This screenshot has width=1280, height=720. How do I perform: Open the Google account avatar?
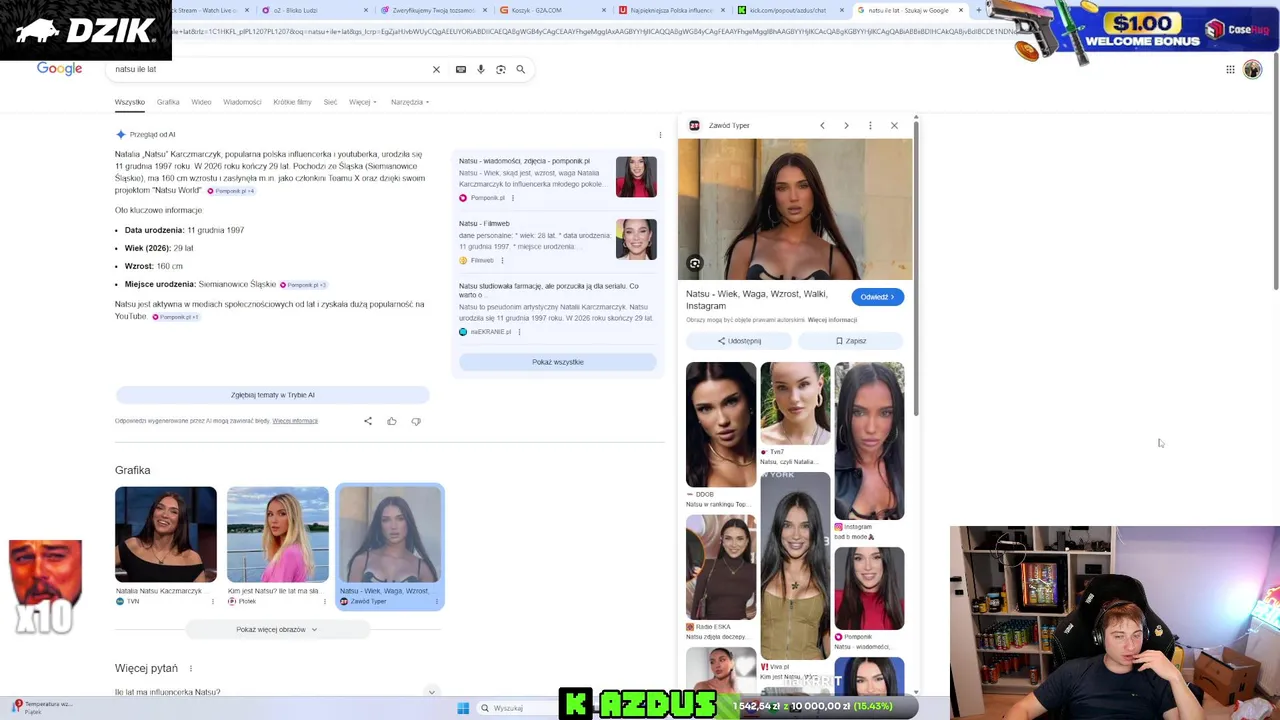(x=1252, y=69)
